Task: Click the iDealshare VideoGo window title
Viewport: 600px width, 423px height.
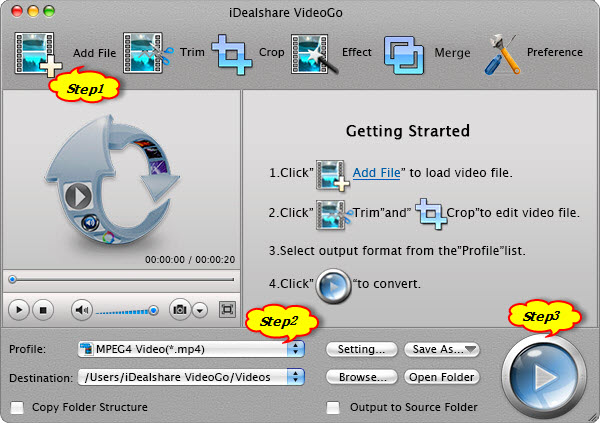Action: coord(285,13)
